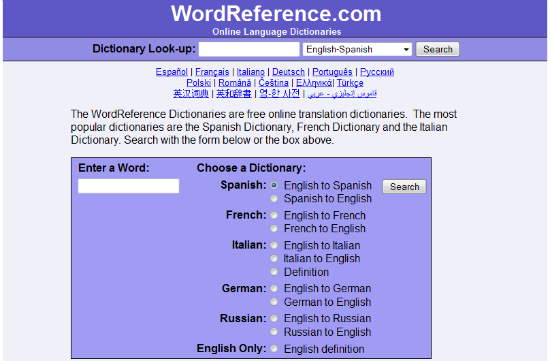Image resolution: width=550 pixels, height=361 pixels.
Task: Select the French to English radio button
Action: [x=274, y=228]
